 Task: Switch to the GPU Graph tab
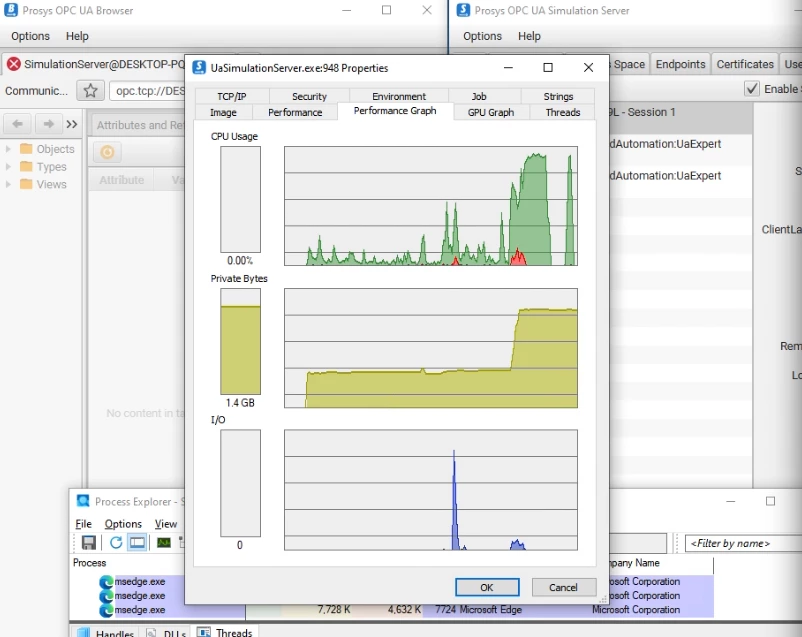click(490, 112)
